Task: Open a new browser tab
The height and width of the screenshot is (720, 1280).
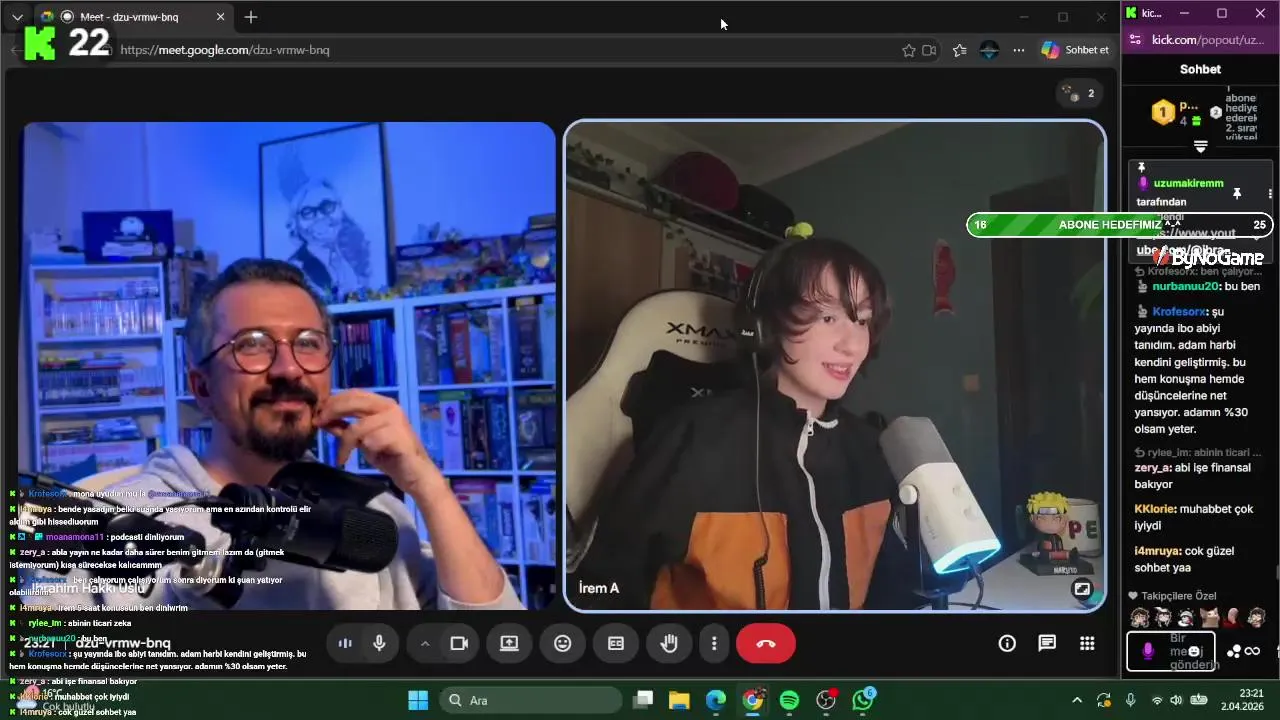Action: point(251,17)
